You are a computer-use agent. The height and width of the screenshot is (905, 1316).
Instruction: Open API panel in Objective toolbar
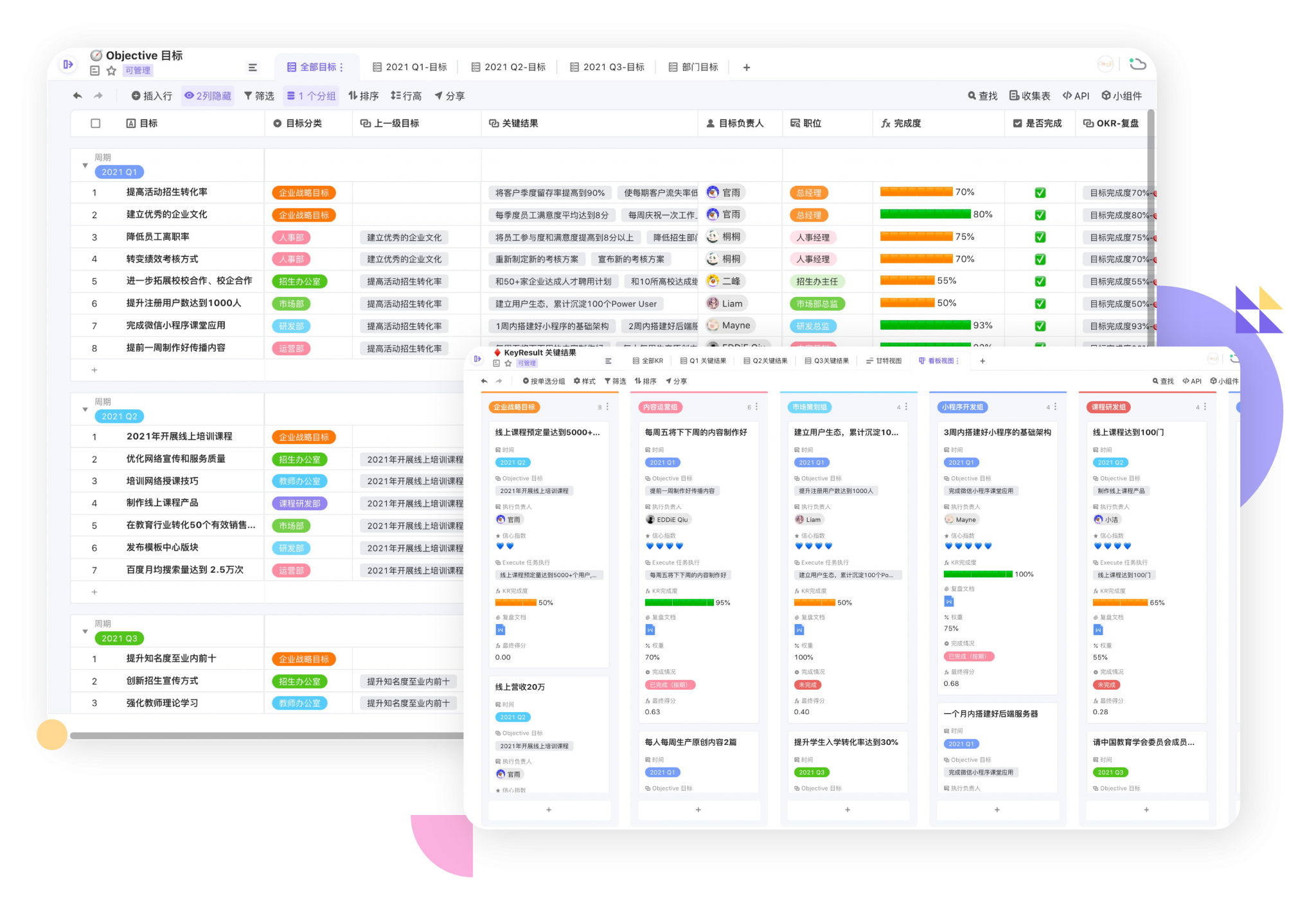point(1076,96)
